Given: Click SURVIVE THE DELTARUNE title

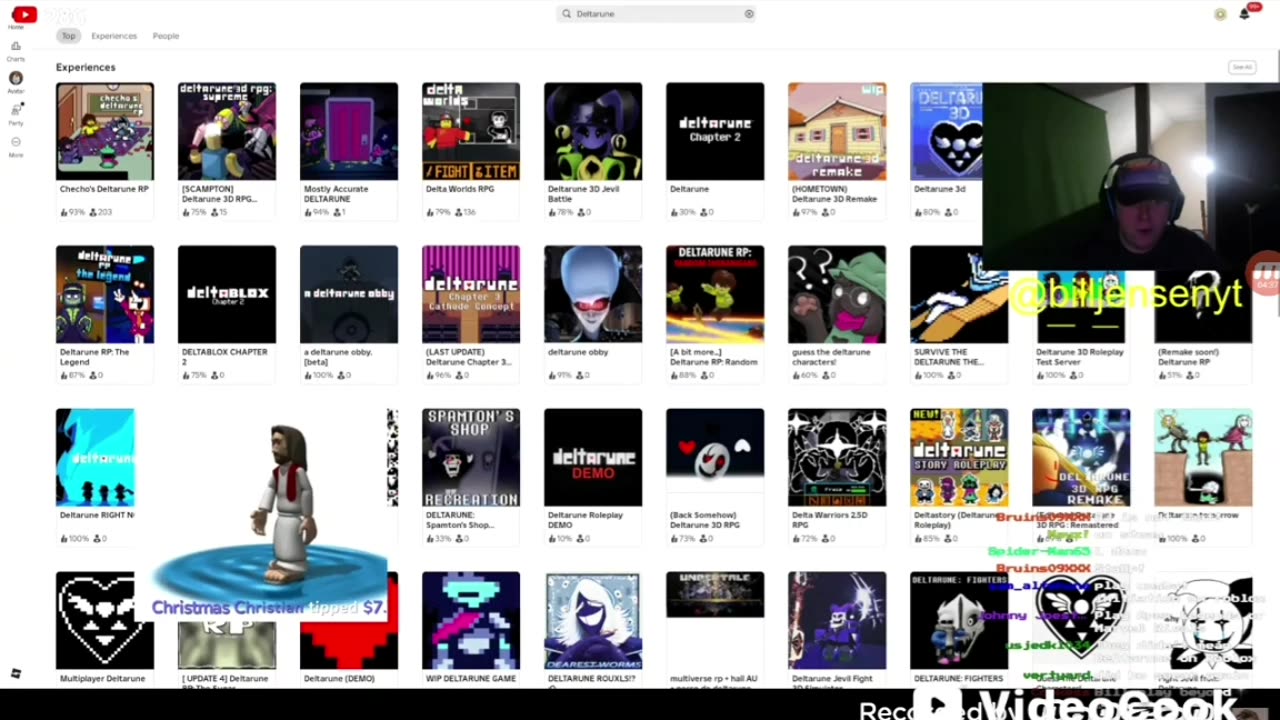Looking at the screenshot, I should 947,357.
